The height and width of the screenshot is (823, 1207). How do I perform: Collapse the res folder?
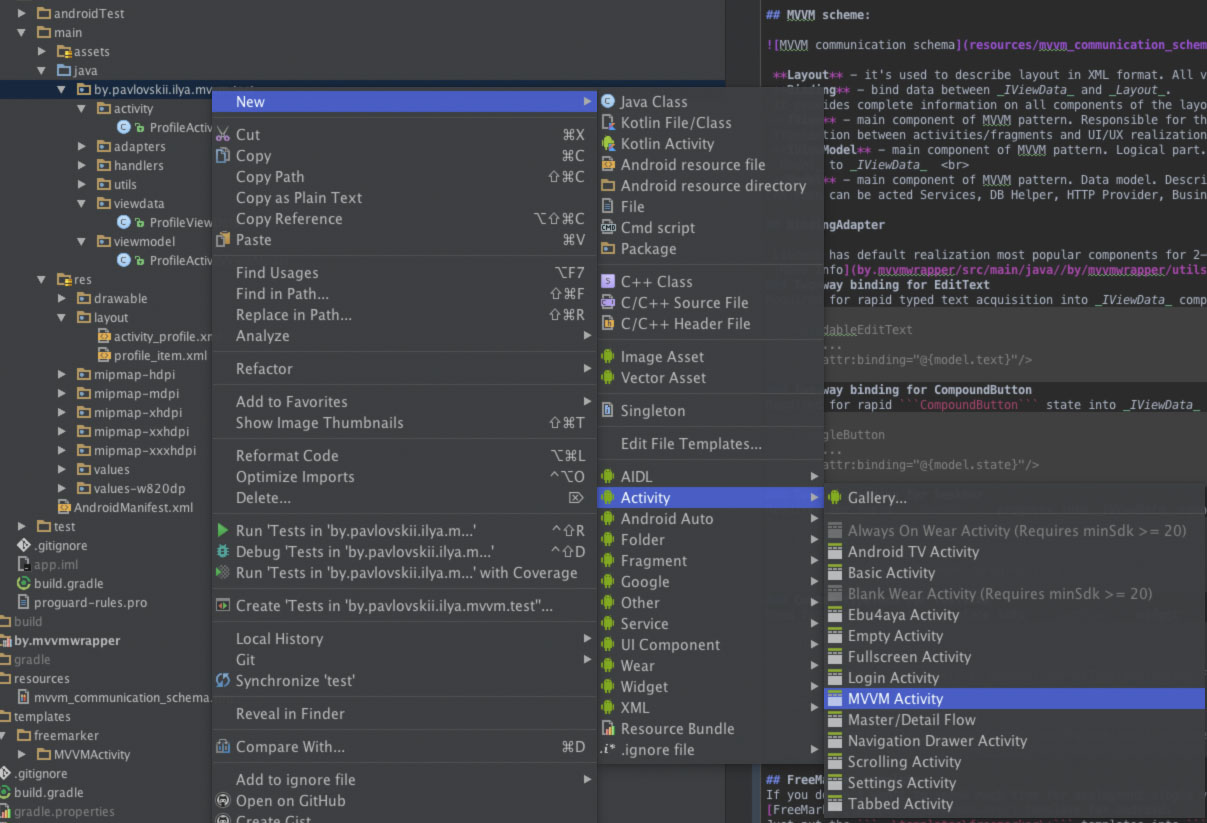(x=42, y=279)
